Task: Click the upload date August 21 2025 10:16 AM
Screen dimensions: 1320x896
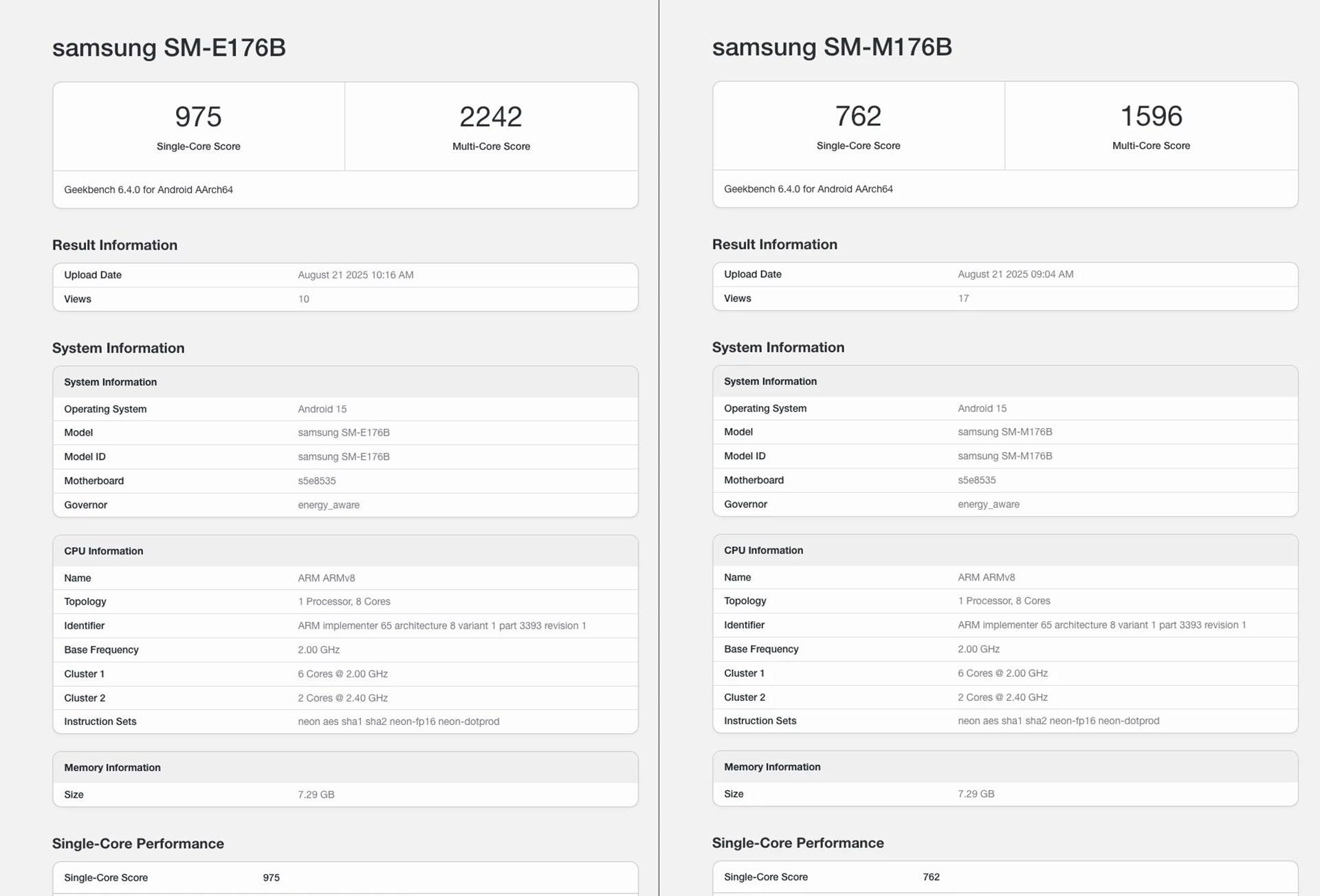Action: (x=355, y=275)
